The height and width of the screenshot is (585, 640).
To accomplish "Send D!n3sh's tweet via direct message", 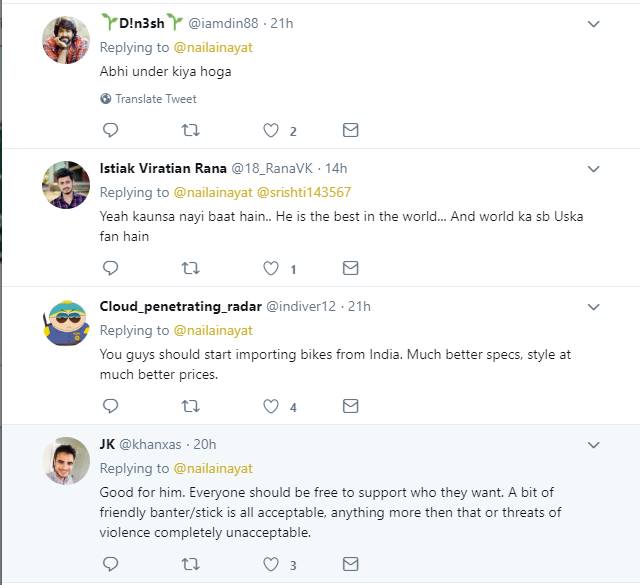I will point(350,130).
